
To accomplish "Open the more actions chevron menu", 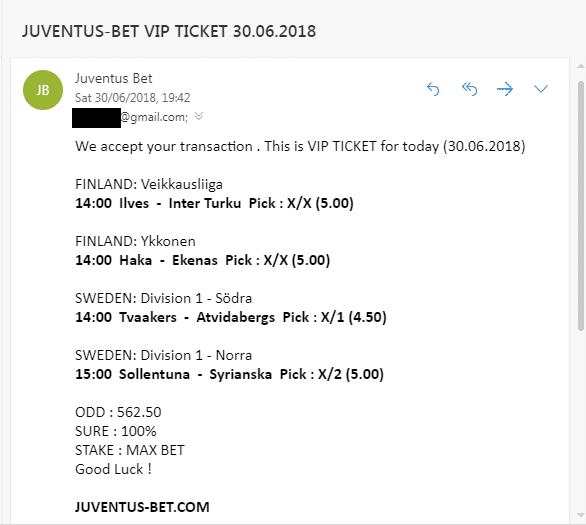I will coord(541,89).
